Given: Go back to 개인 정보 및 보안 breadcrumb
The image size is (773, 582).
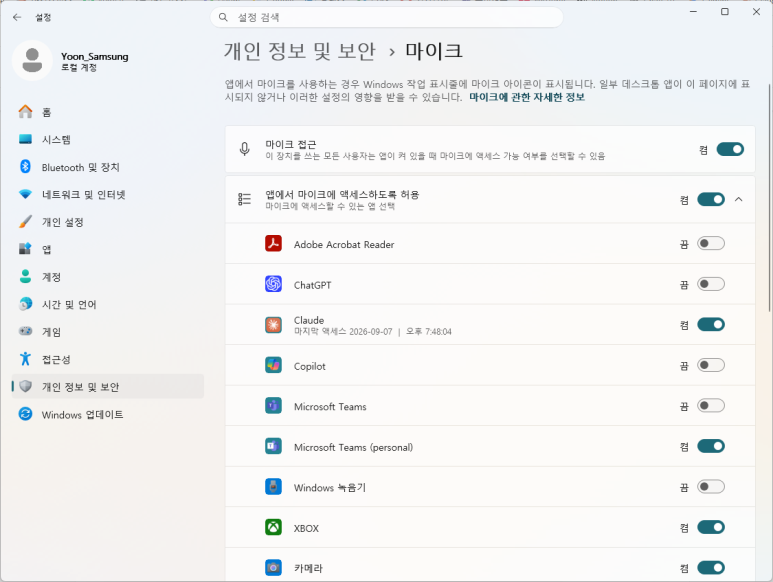Looking at the screenshot, I should [x=300, y=51].
